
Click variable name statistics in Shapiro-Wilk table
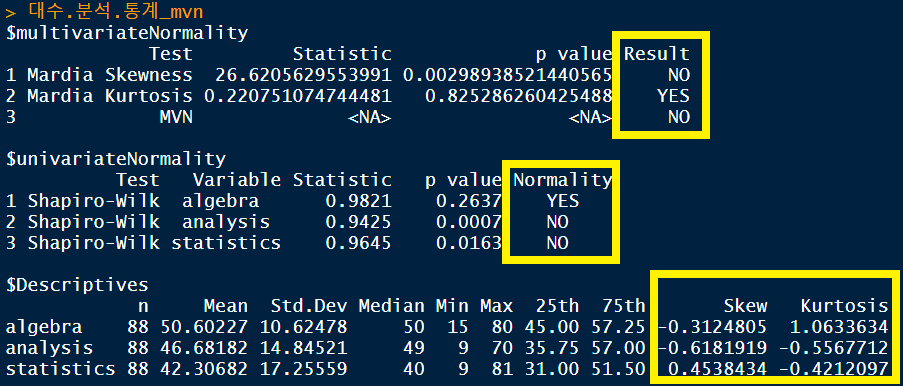tap(226, 243)
